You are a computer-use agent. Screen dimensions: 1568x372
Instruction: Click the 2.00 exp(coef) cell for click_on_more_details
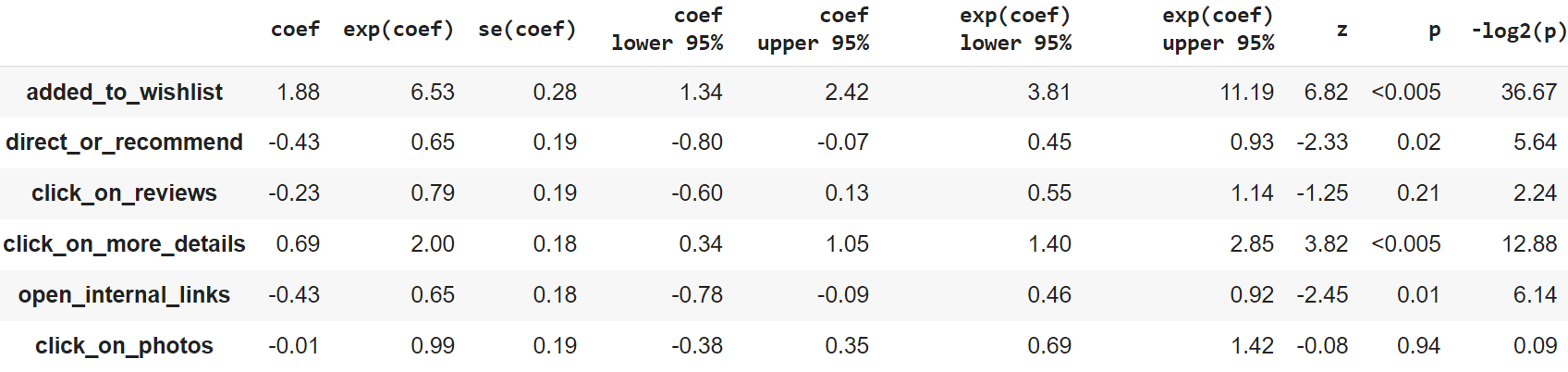(x=433, y=244)
